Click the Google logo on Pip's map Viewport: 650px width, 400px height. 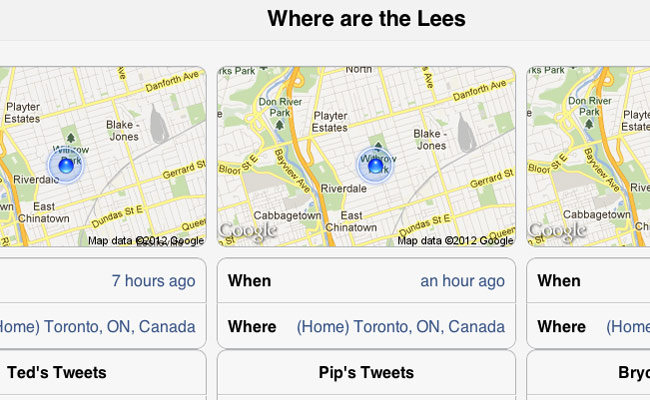click(248, 231)
